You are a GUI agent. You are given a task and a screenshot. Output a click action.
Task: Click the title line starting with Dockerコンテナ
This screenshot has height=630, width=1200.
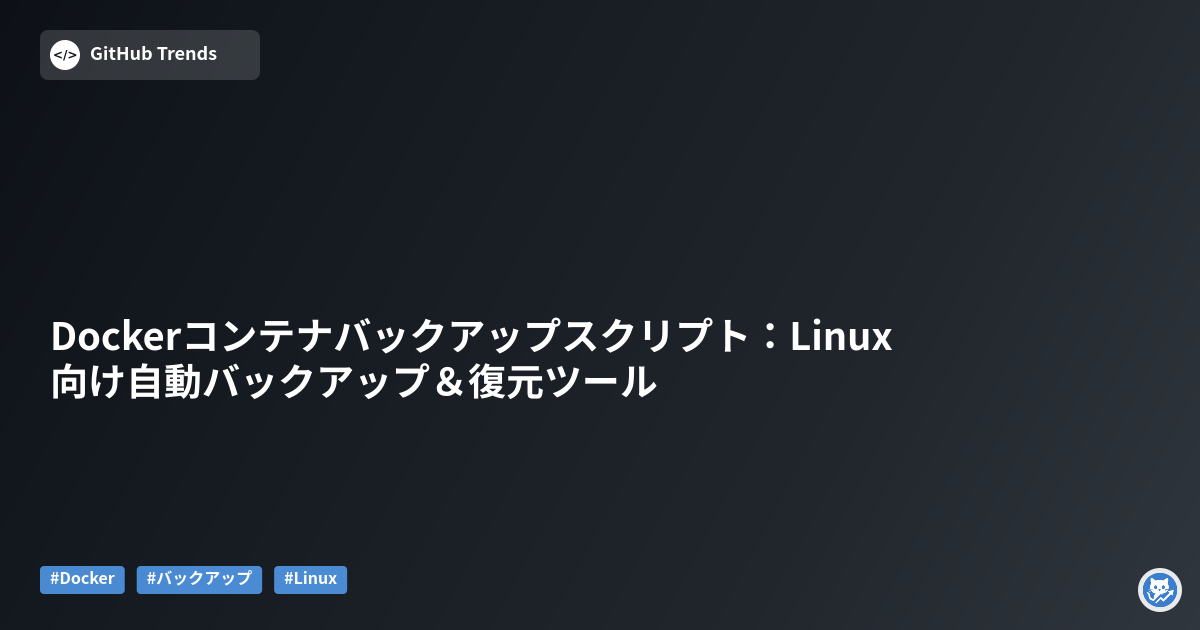pos(471,337)
